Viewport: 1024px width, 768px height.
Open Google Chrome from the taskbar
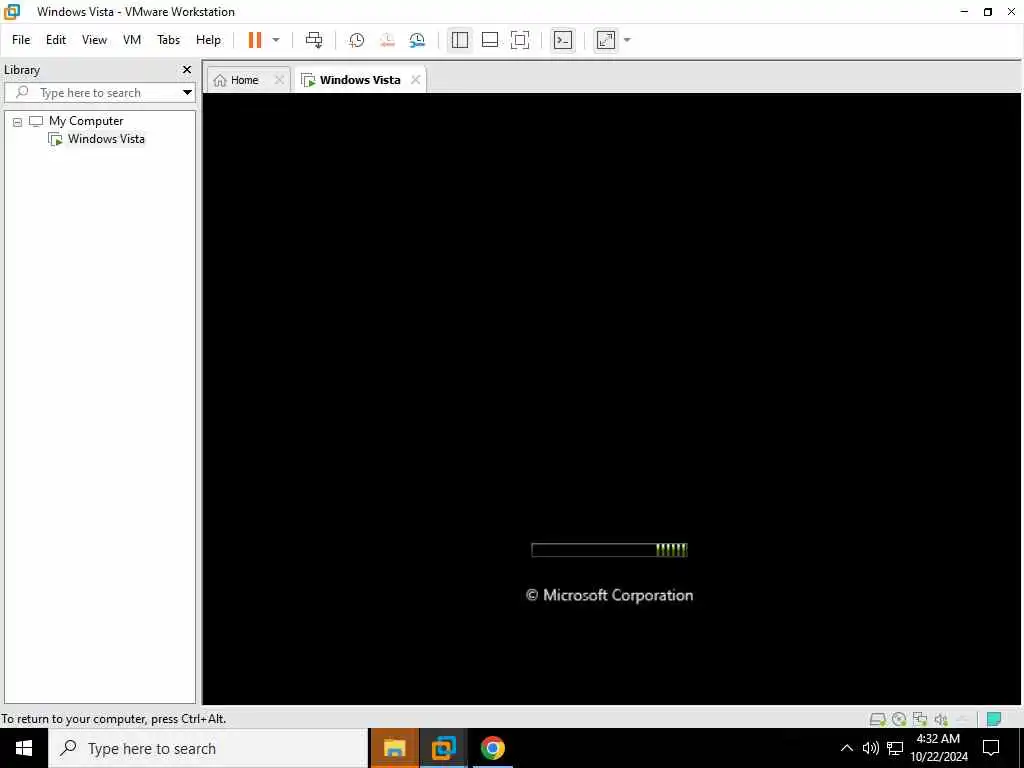click(x=492, y=748)
